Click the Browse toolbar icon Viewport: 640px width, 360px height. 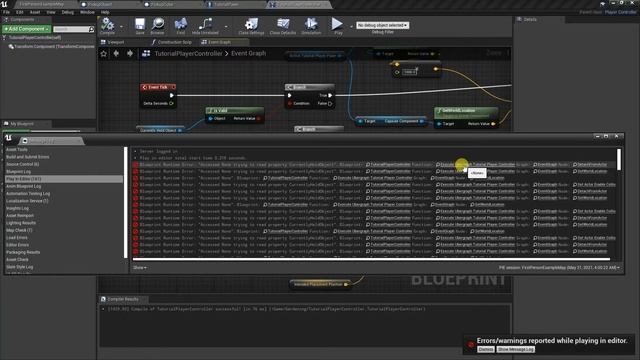(158, 26)
